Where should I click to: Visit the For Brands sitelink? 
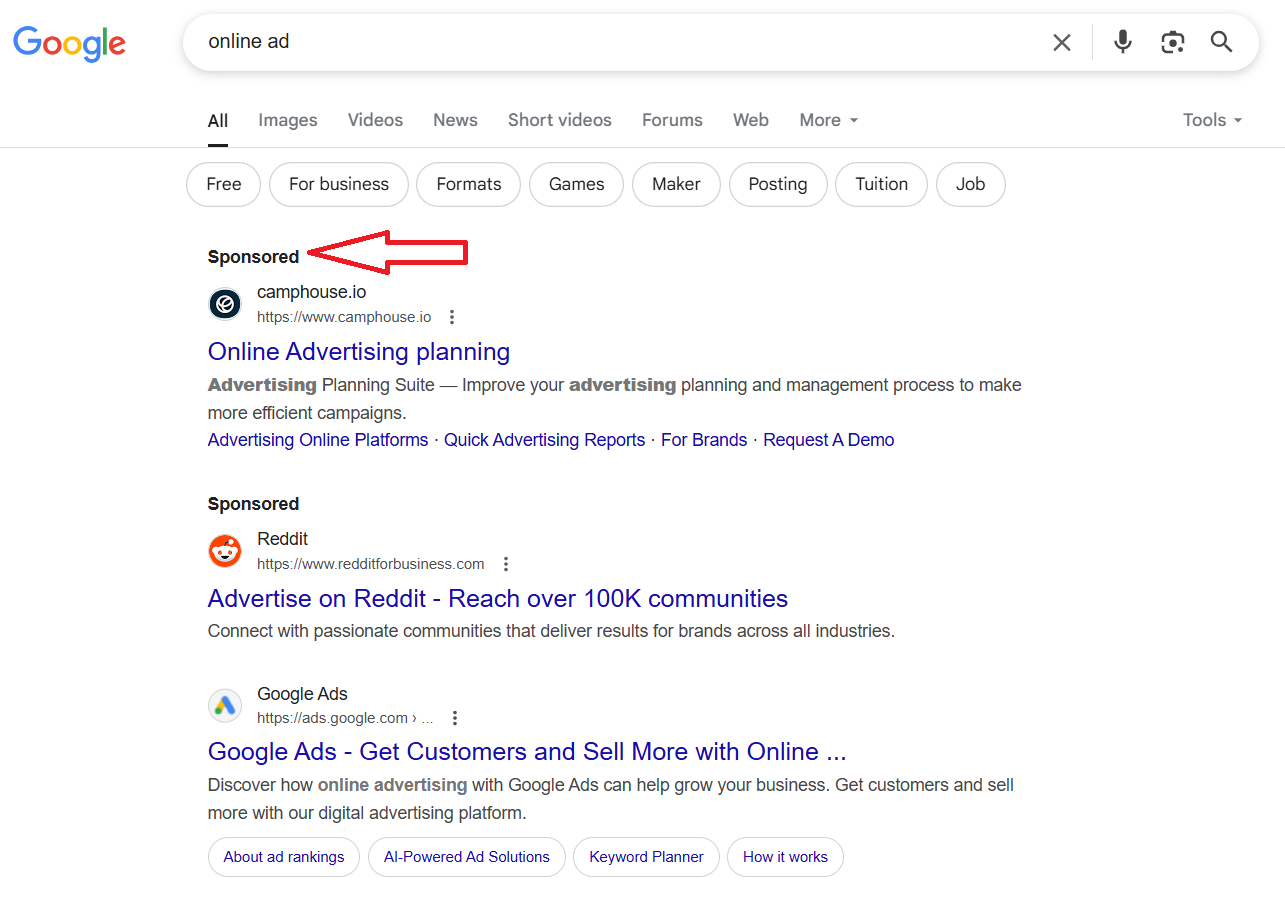point(704,440)
